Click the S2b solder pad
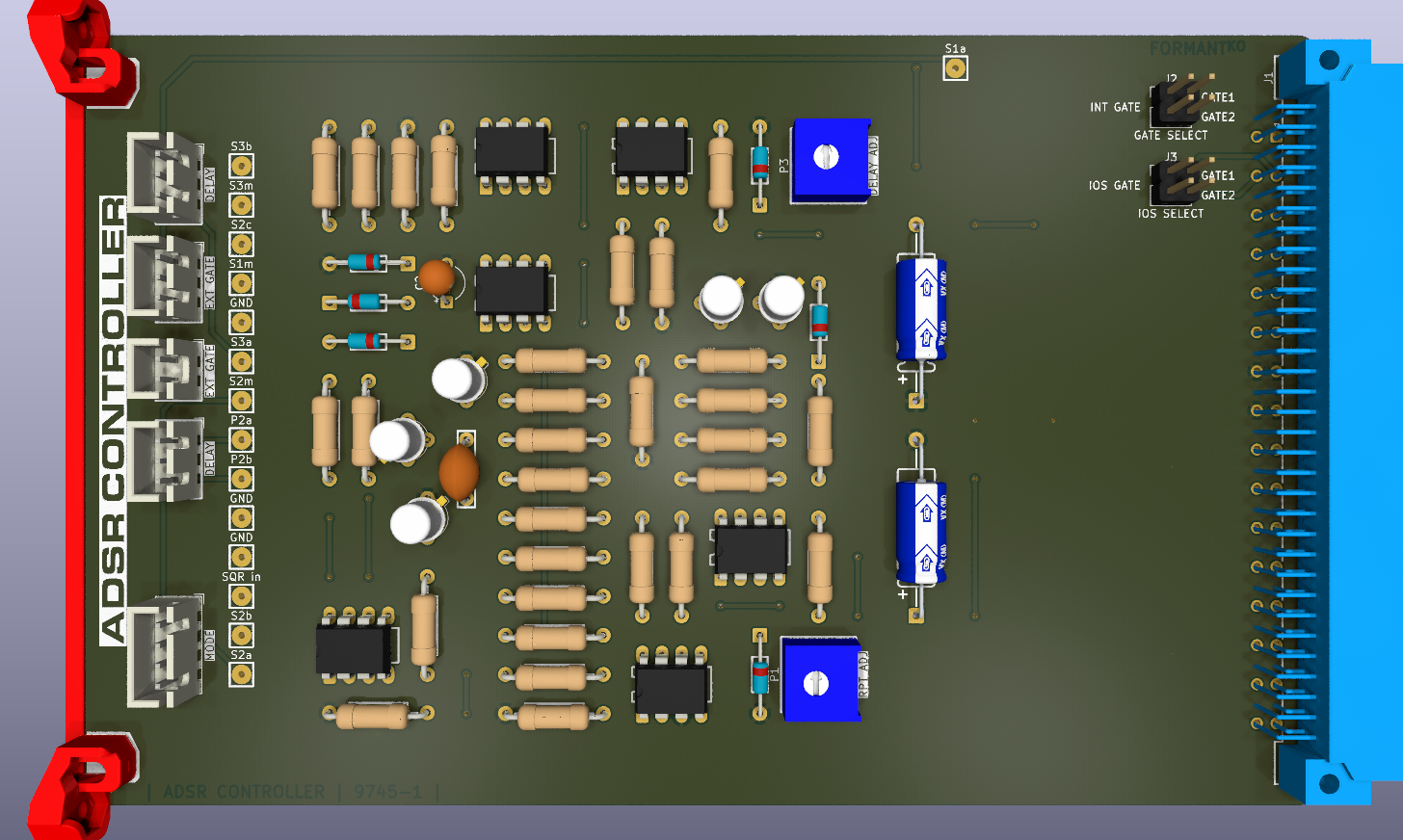1403x840 pixels. (241, 635)
